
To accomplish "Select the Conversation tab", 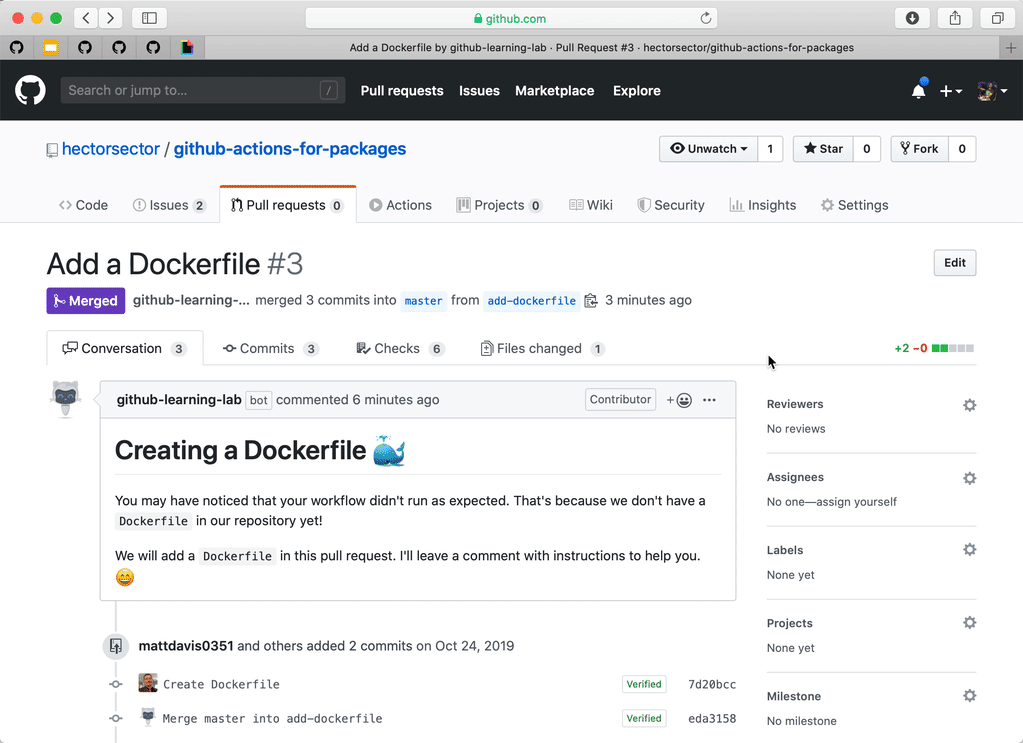I will 125,348.
